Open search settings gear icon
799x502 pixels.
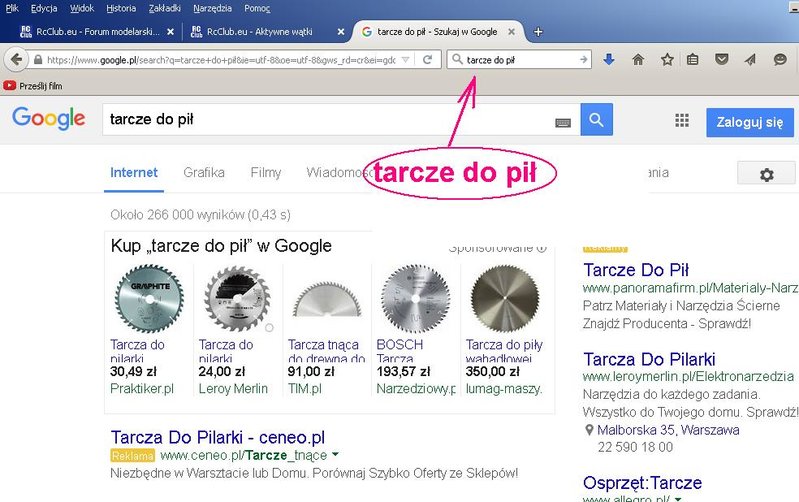(x=766, y=175)
